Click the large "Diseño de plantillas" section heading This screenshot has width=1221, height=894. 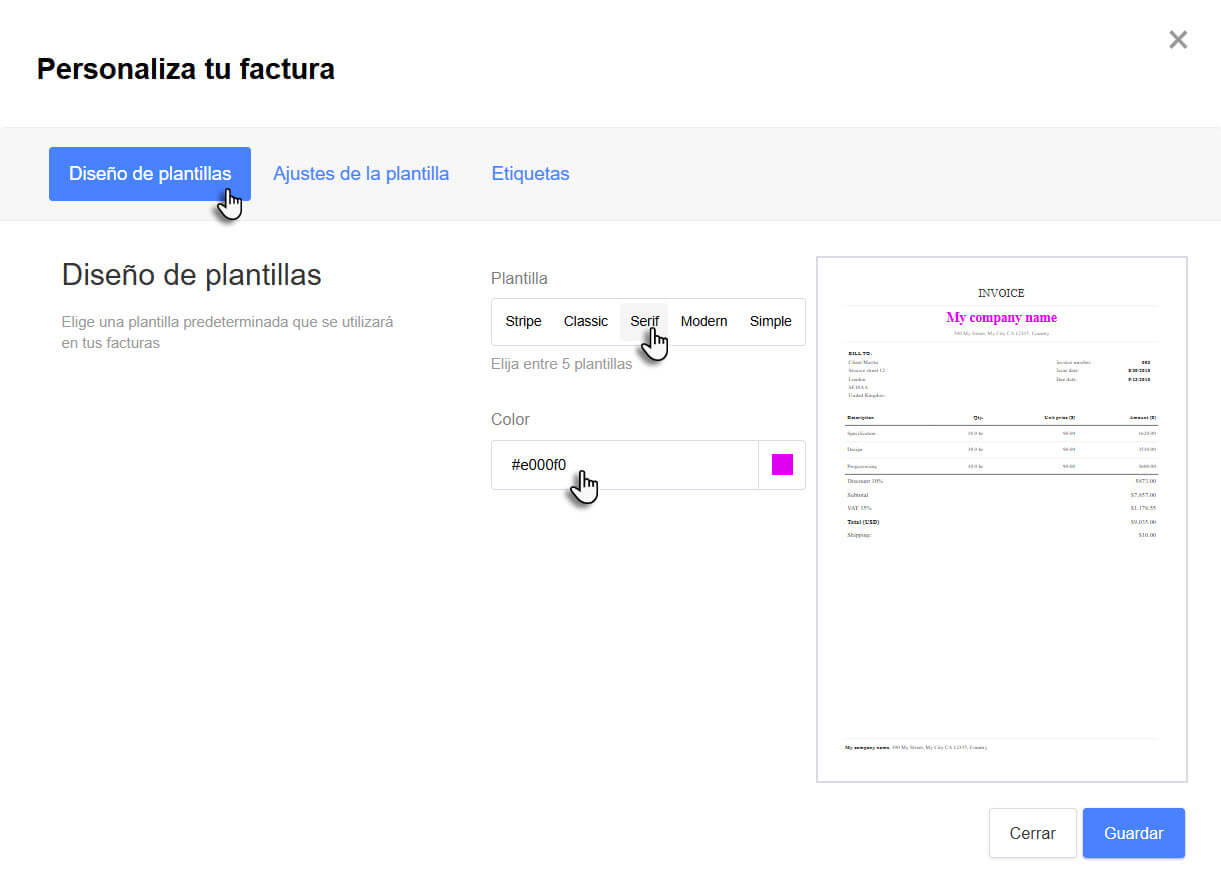[x=192, y=275]
